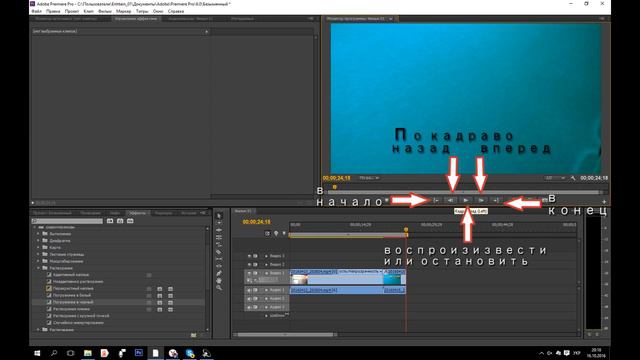
Task: Mute Audio 1 track speaker toggle
Action: [x=249, y=290]
